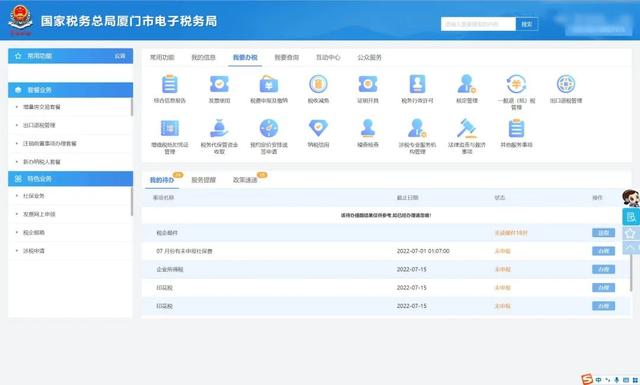640x385 pixels.
Task: Open 纳税信用 icon
Action: pos(318,128)
